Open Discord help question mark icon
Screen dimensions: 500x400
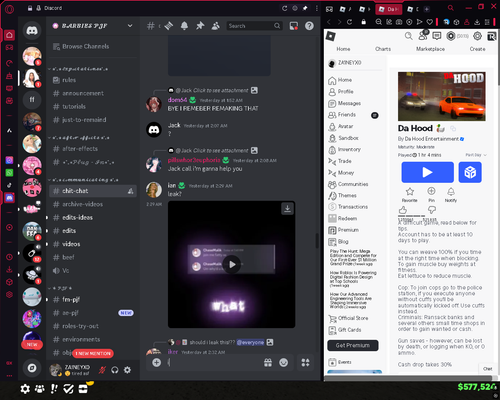click(309, 26)
